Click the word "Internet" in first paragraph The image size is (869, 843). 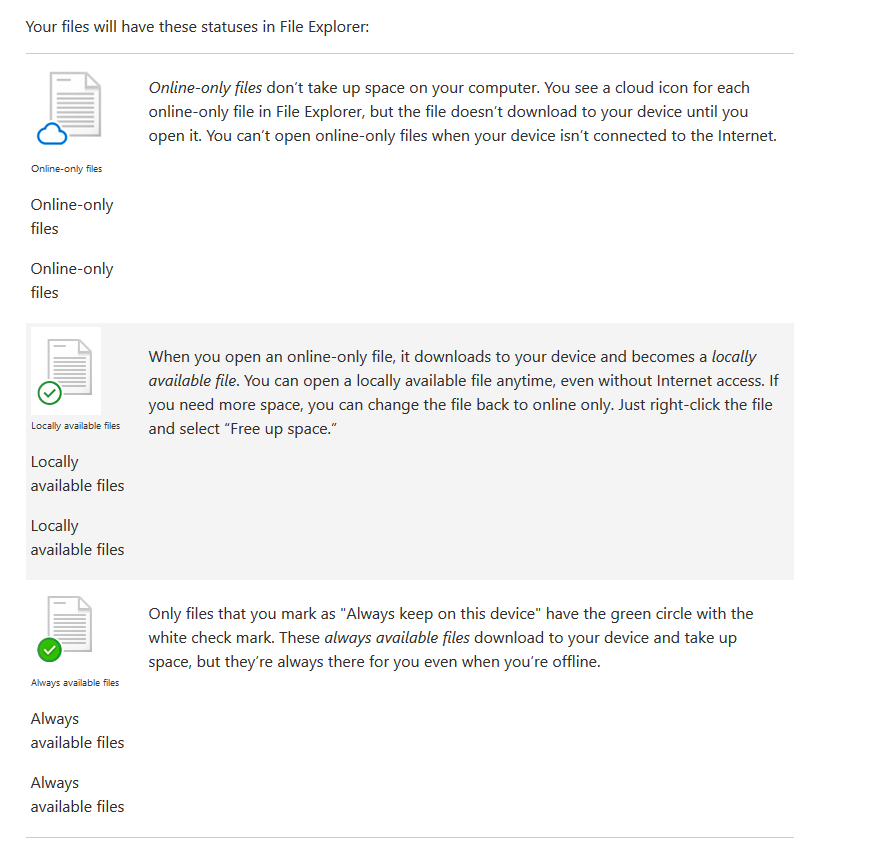click(746, 136)
